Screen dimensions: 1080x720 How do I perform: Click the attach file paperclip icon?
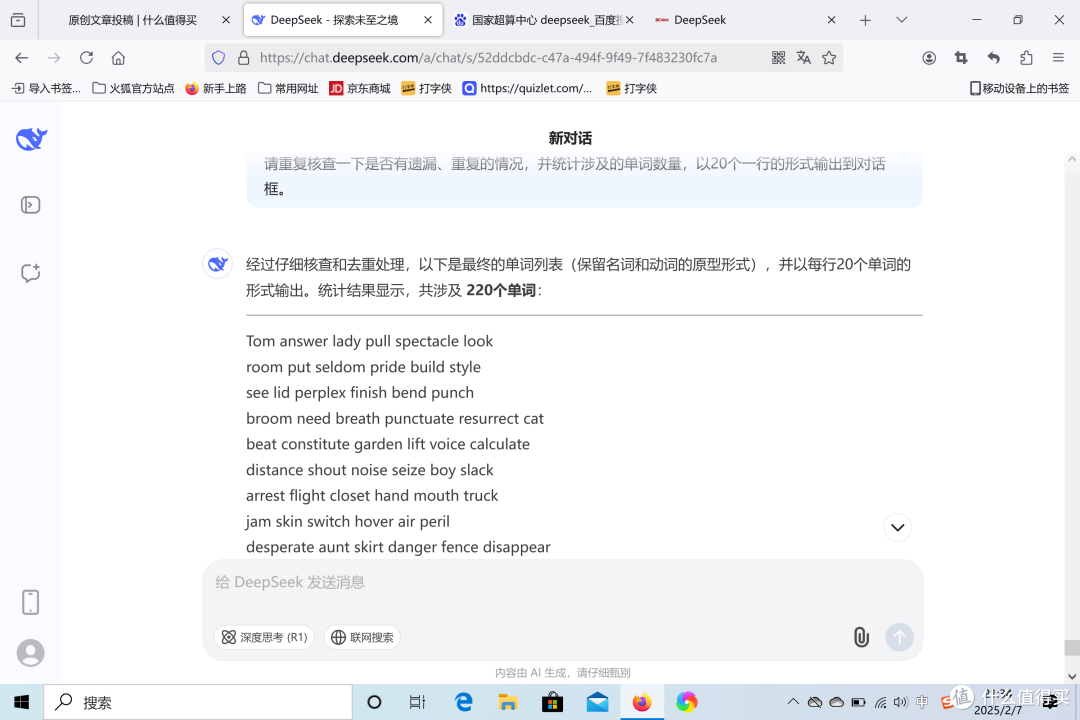coord(861,637)
